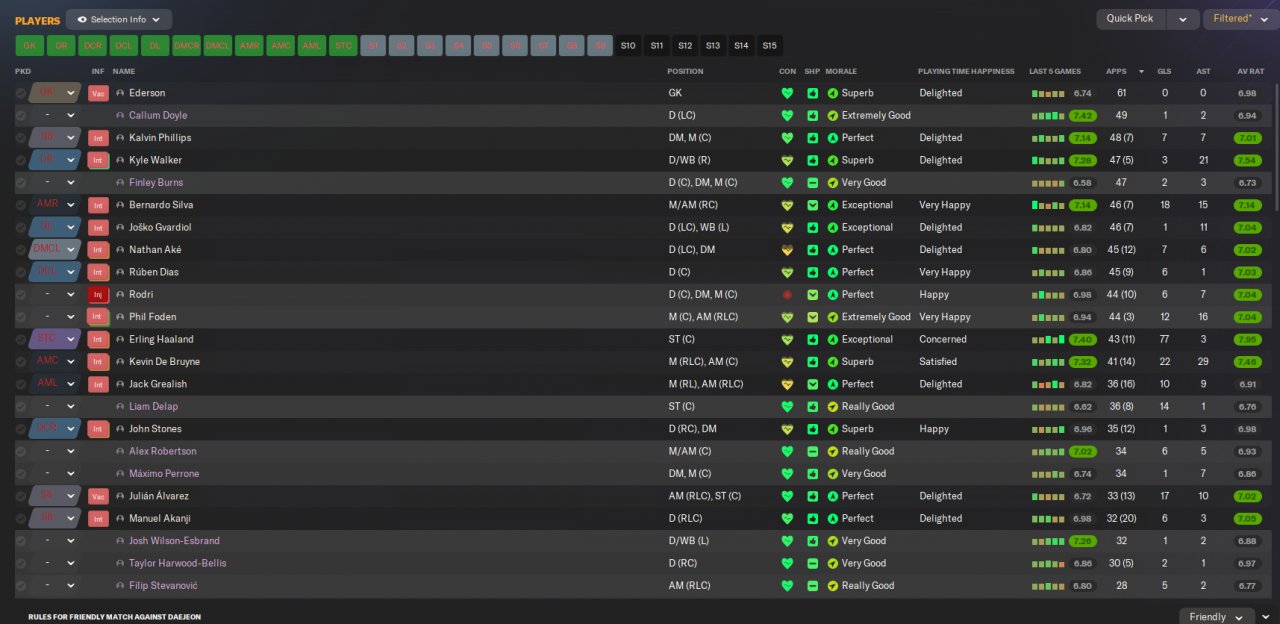Viewport: 1280px width, 624px height.
Task: Toggle the picked checkmark for Rodri
Action: [x=21, y=295]
